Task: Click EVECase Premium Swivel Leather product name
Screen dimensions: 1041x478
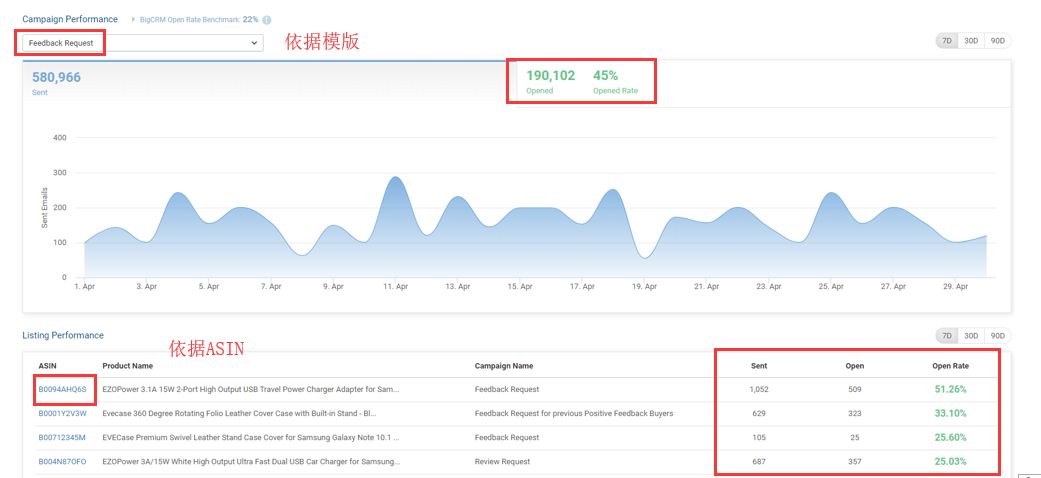Action: click(x=251, y=438)
